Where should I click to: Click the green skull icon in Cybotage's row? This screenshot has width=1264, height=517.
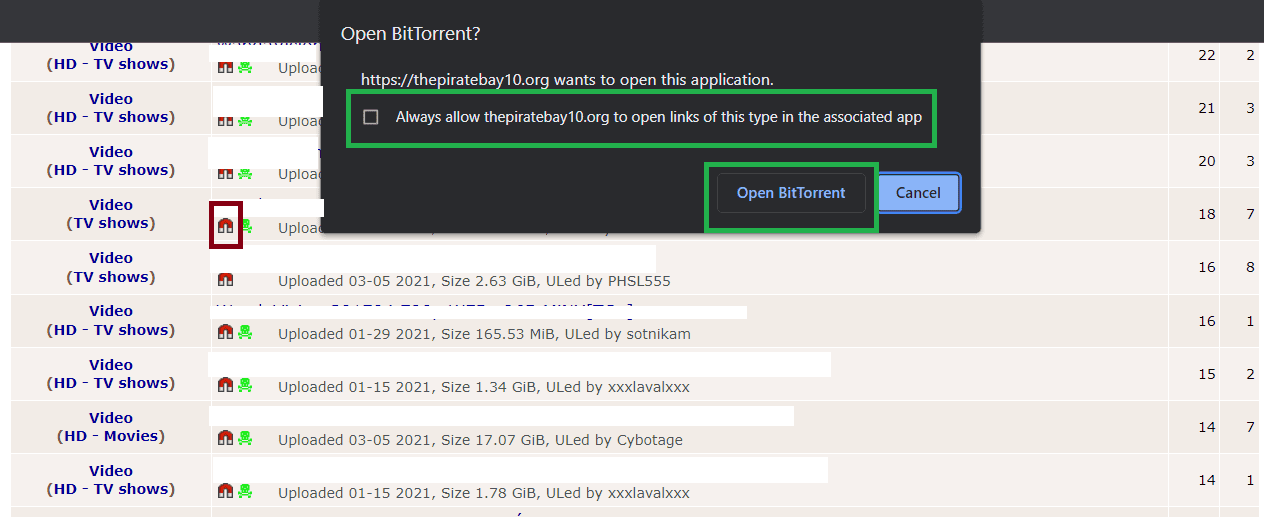coord(245,438)
